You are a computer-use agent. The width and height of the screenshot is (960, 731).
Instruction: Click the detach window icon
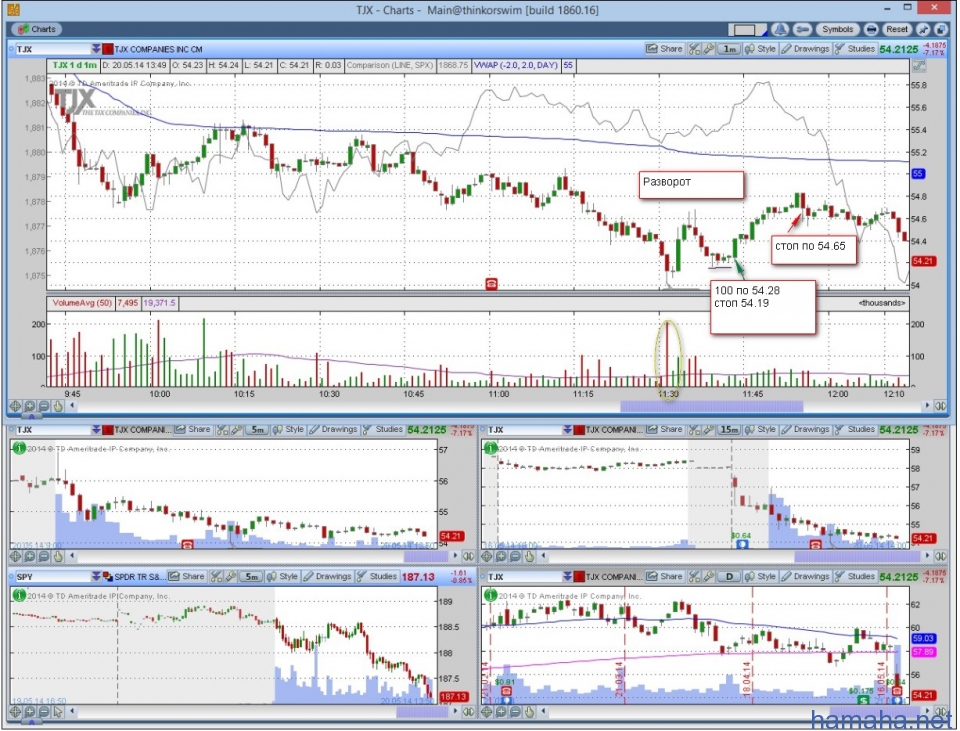pos(940,29)
